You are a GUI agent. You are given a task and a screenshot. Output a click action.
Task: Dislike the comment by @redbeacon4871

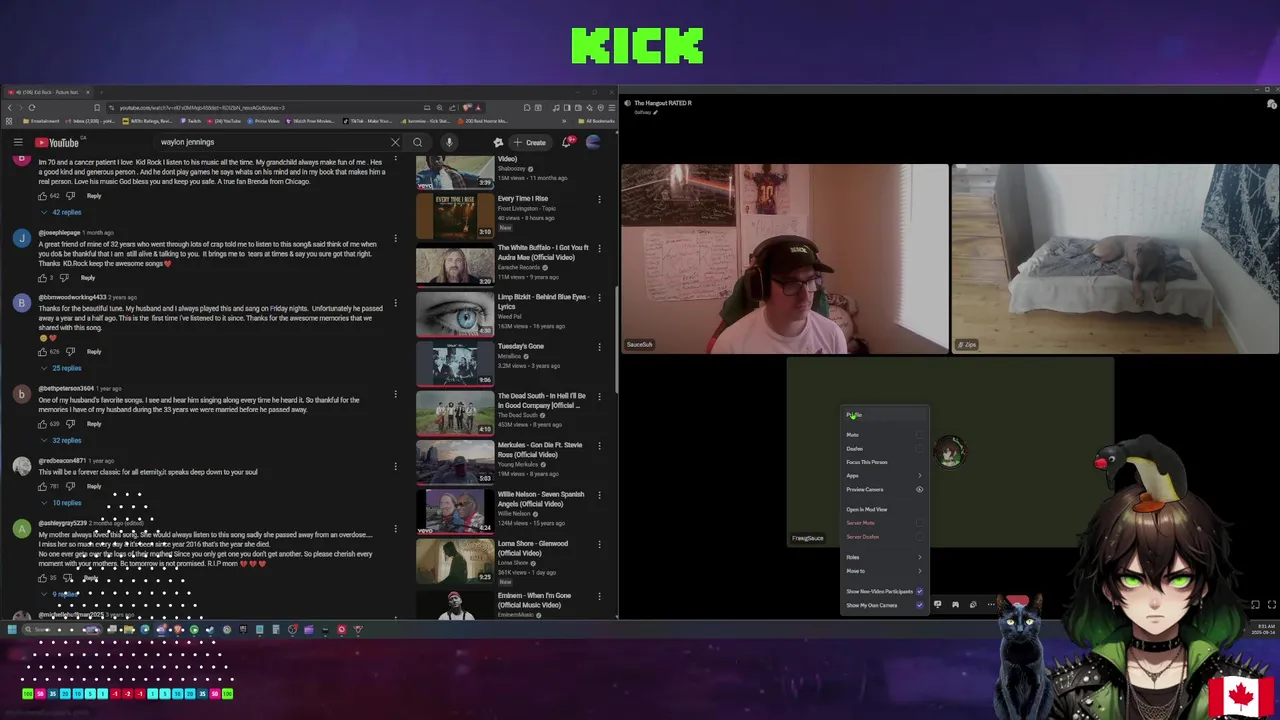[69, 486]
